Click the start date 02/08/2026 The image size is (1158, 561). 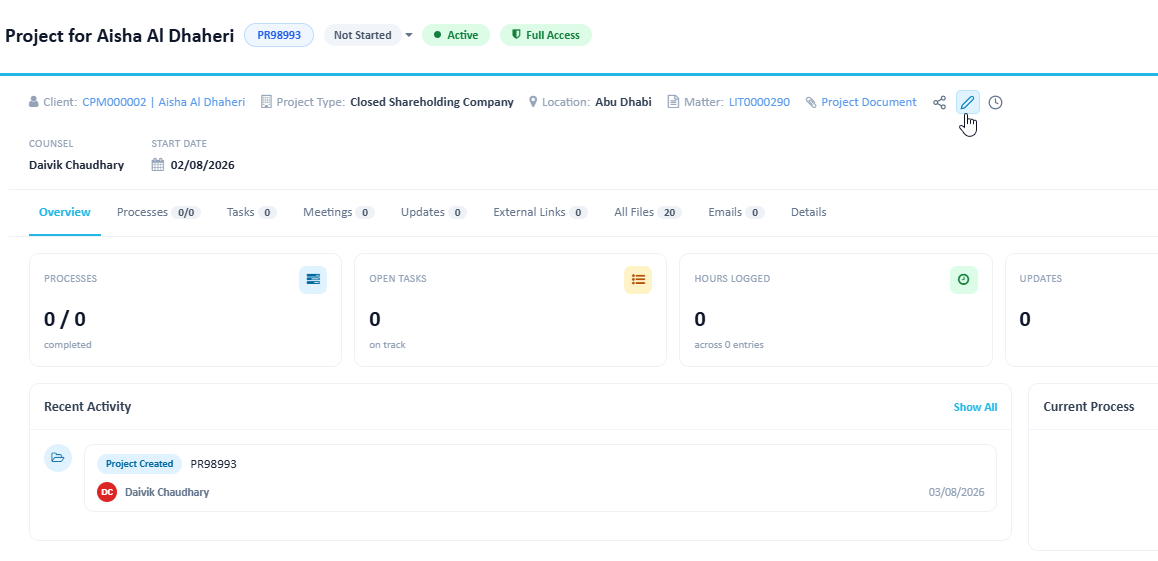coord(202,165)
